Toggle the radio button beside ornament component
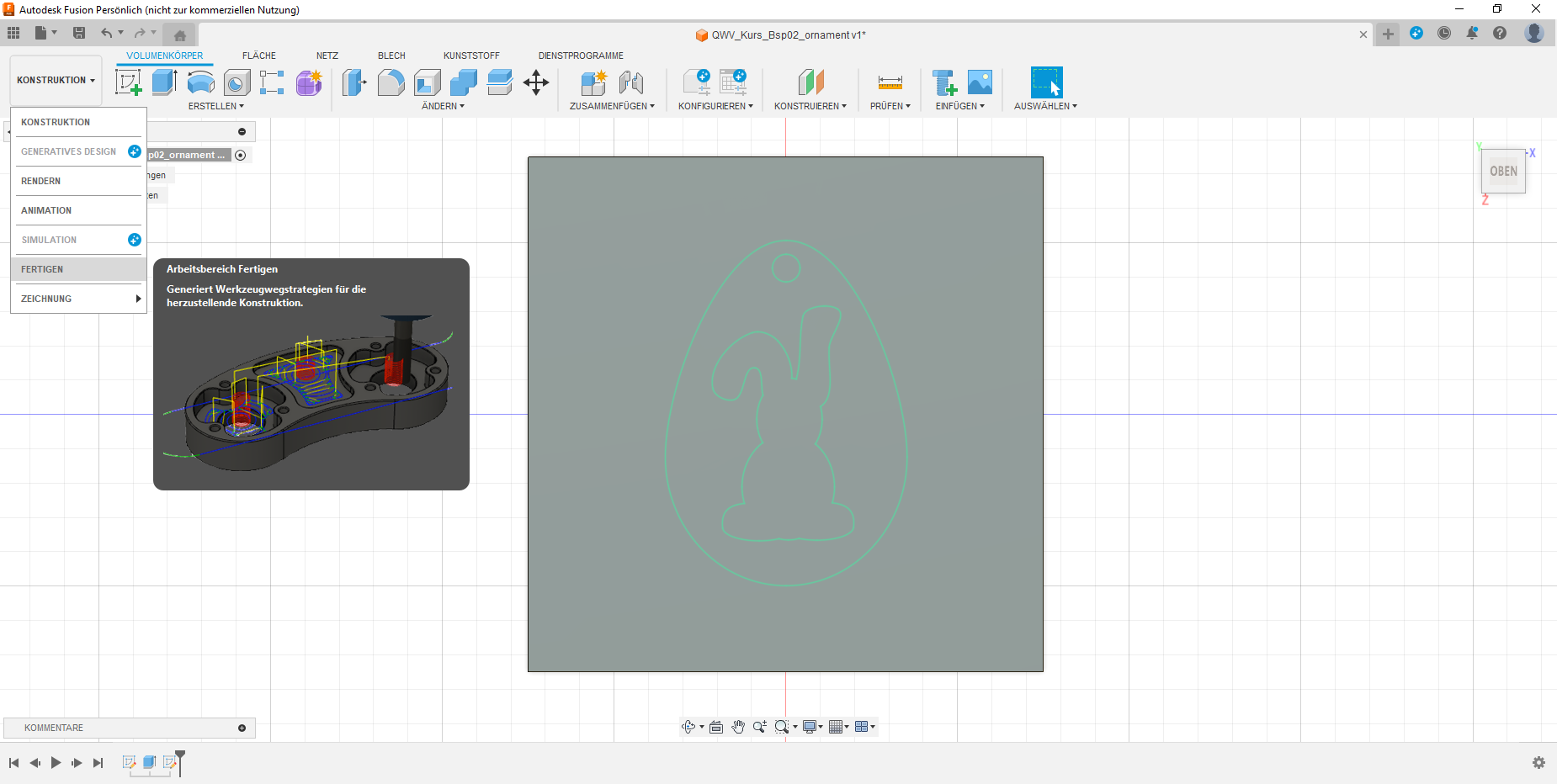This screenshot has height=784, width=1557. tap(241, 155)
